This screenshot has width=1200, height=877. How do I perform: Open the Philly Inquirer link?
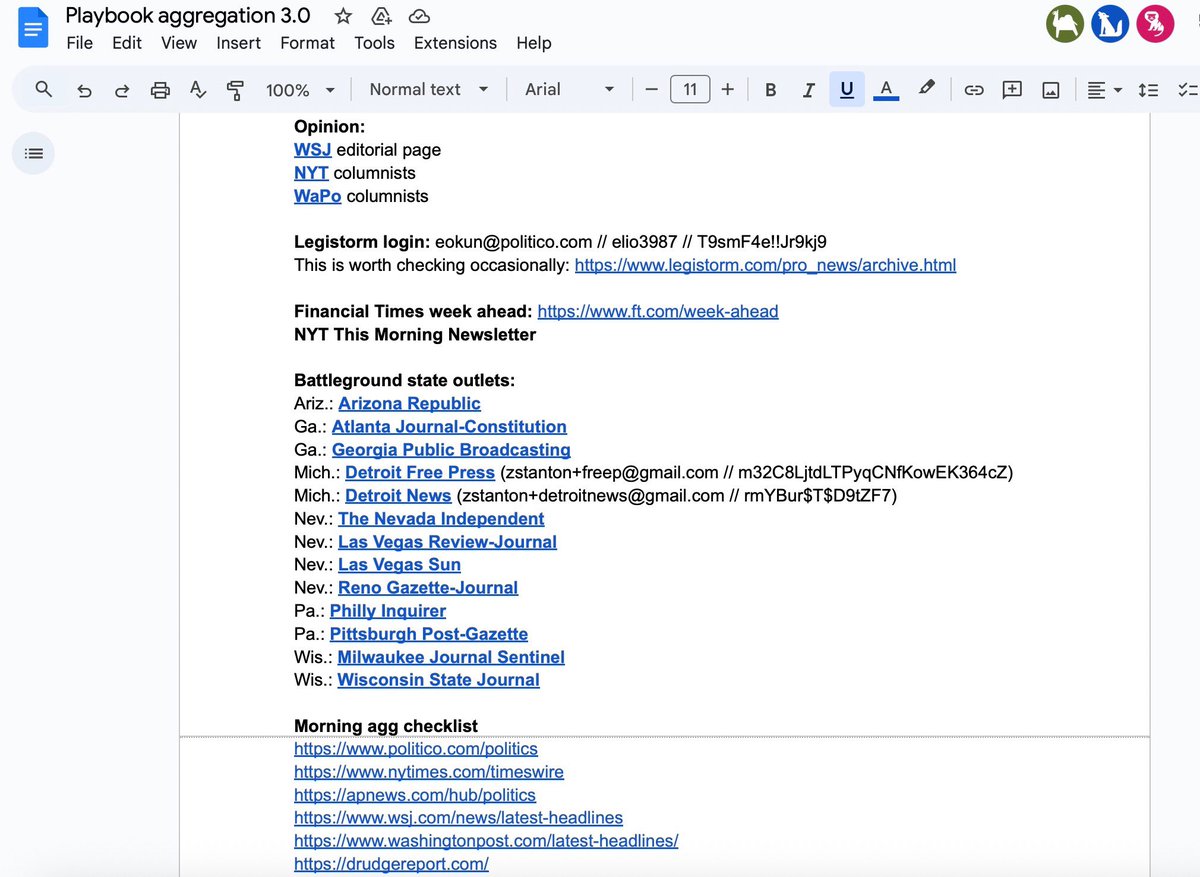point(388,610)
